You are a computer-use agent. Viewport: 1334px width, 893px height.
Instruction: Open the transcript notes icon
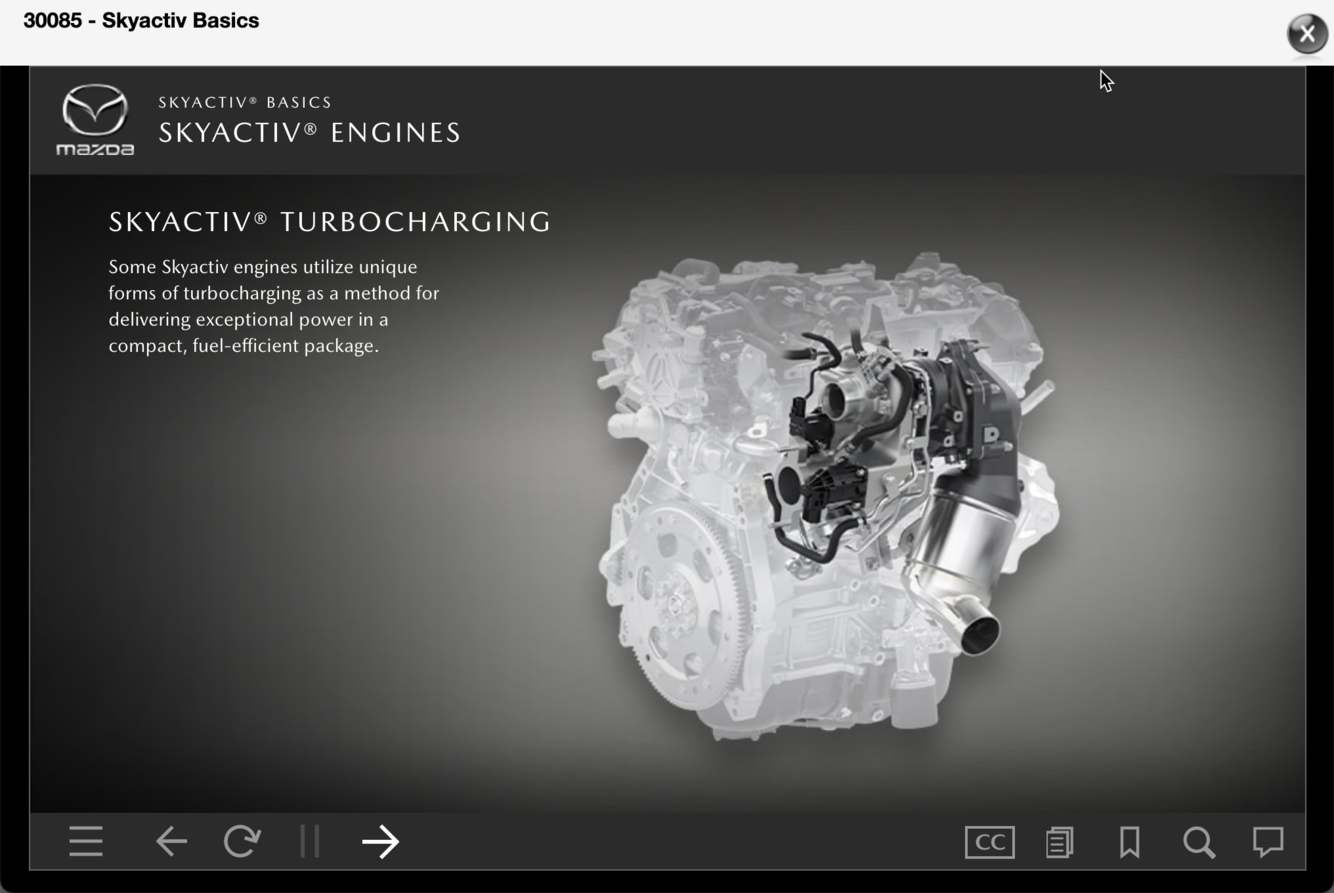point(1060,842)
